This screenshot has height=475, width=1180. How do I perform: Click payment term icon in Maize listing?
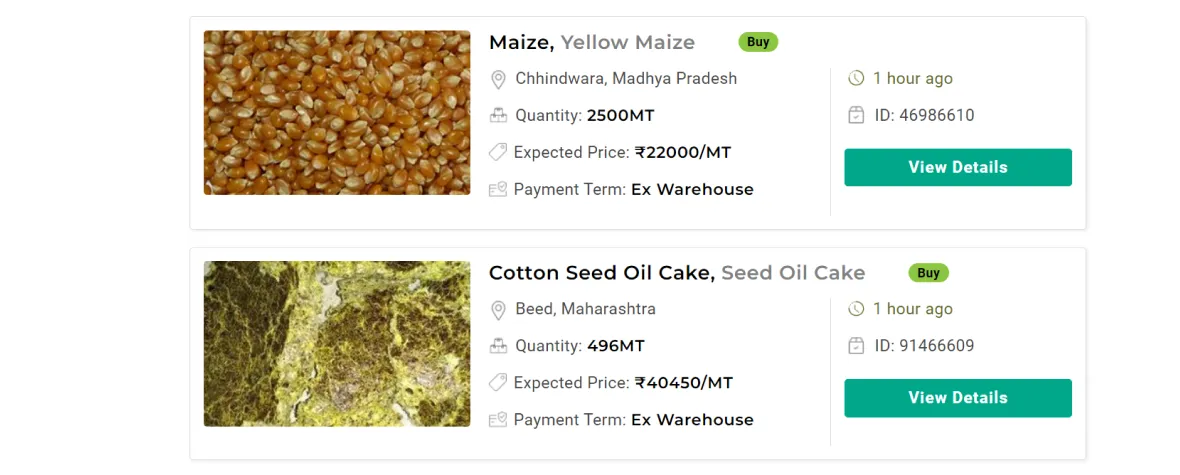[497, 189]
